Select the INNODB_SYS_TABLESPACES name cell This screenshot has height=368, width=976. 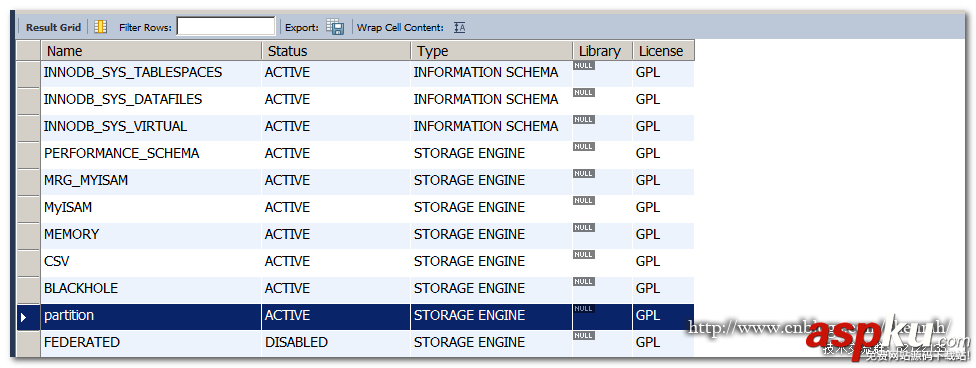[151, 73]
